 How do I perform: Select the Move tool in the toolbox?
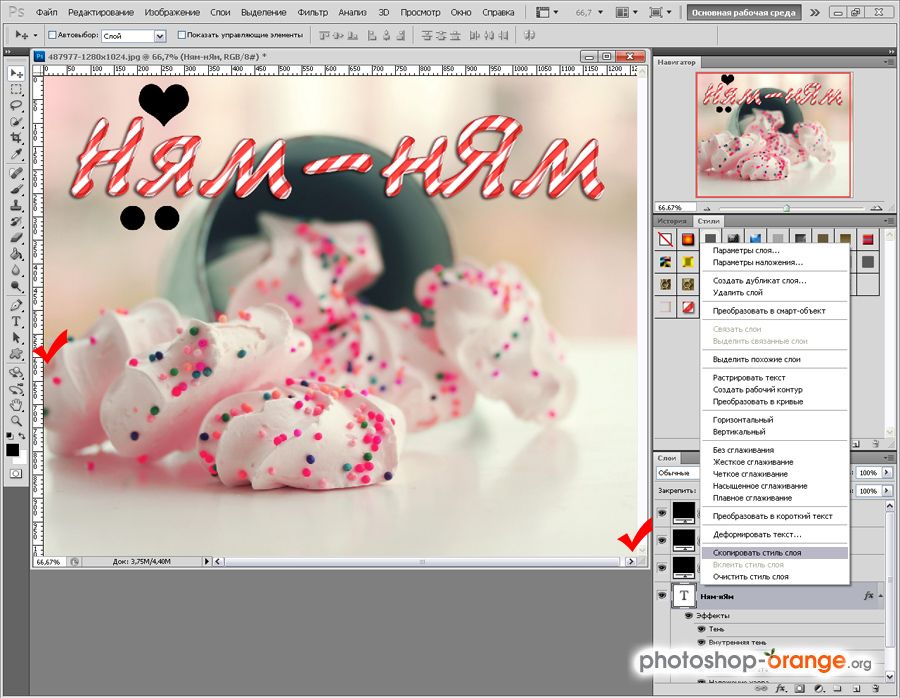(16, 73)
